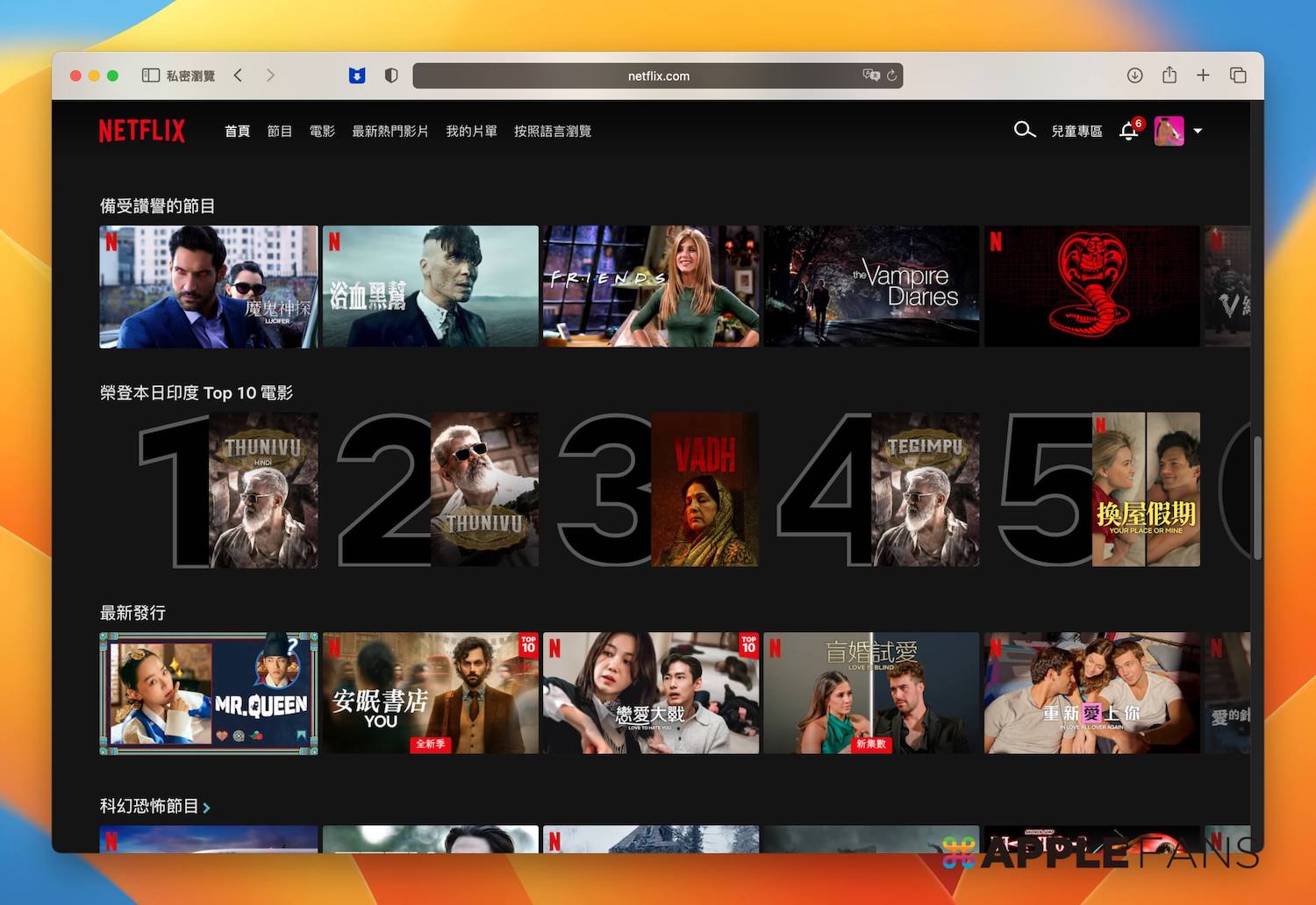Reload the netflix.com page
Image resolution: width=1316 pixels, height=905 pixels.
click(892, 75)
